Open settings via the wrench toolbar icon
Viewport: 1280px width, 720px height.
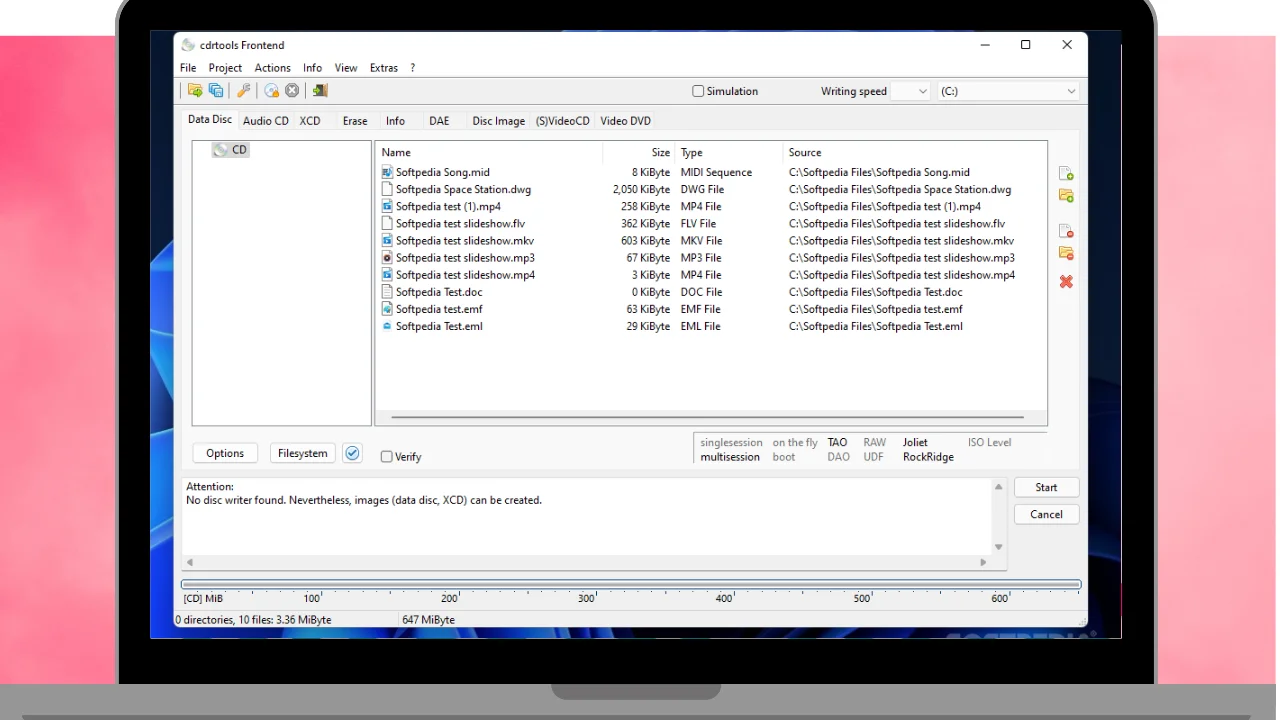click(x=243, y=91)
